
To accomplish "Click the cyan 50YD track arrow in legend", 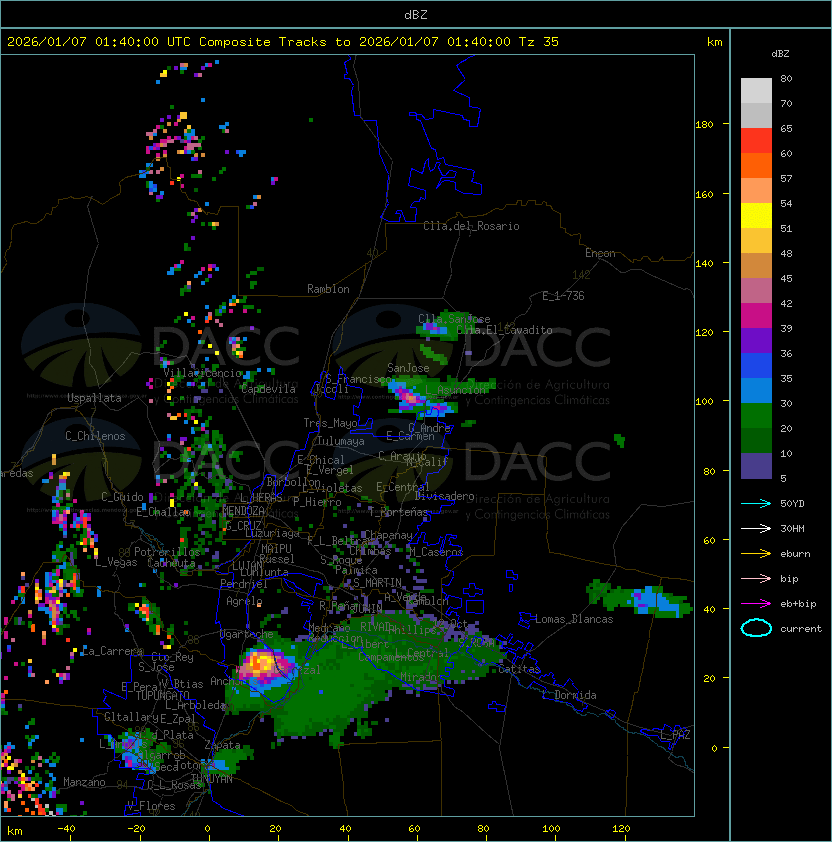I will 756,503.
